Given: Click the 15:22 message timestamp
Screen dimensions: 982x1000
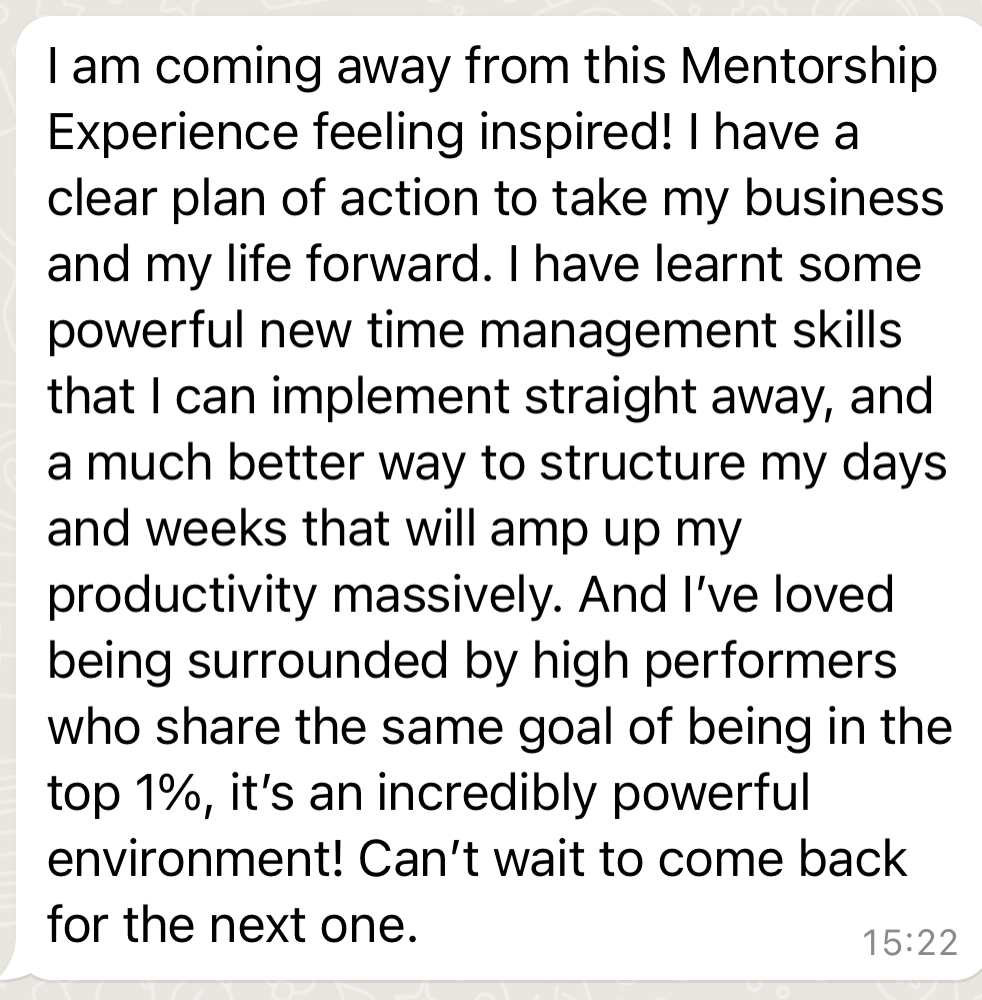Looking at the screenshot, I should [x=908, y=942].
